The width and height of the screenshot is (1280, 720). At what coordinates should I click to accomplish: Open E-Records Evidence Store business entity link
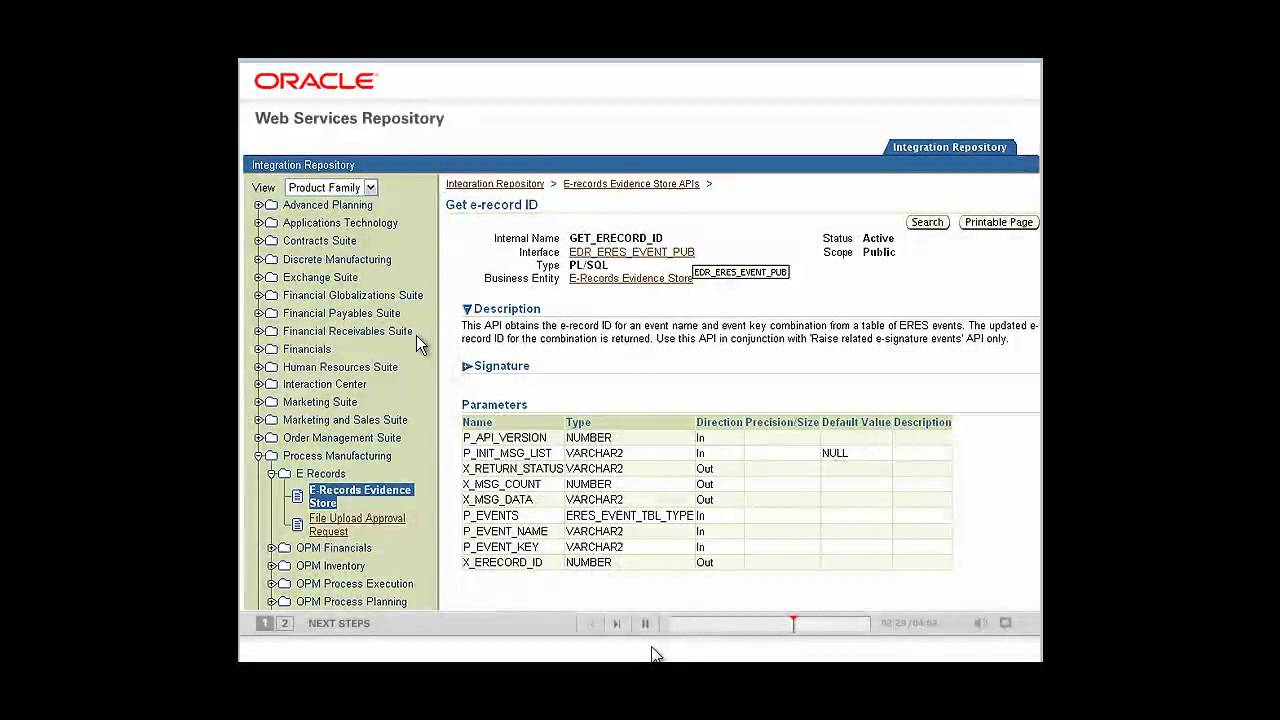(631, 278)
